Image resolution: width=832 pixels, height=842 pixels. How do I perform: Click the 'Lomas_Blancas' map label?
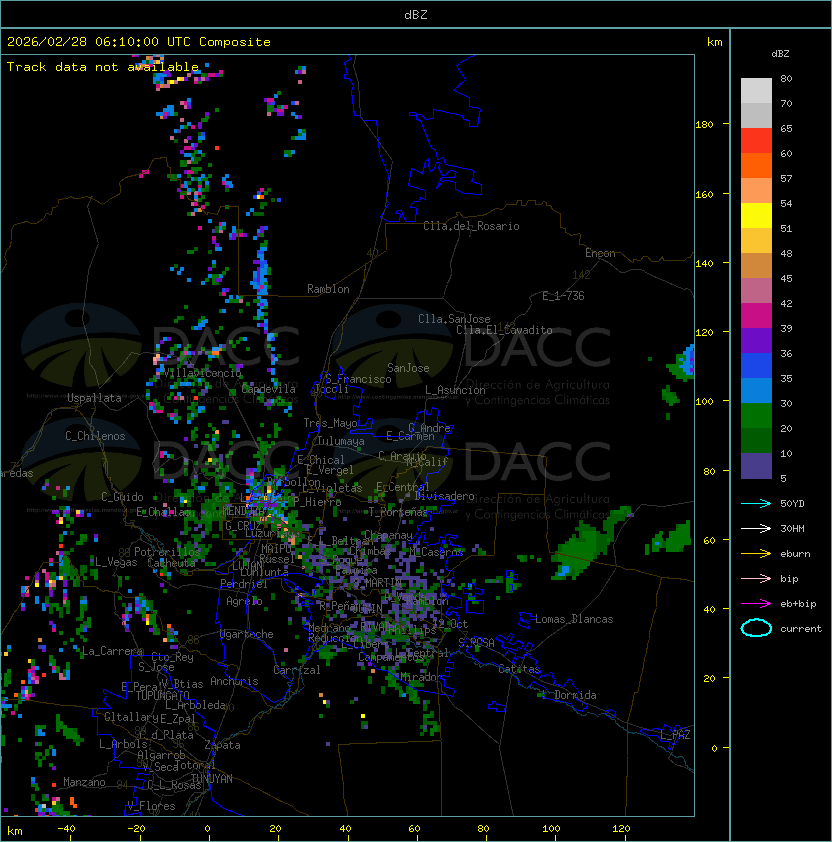(574, 619)
